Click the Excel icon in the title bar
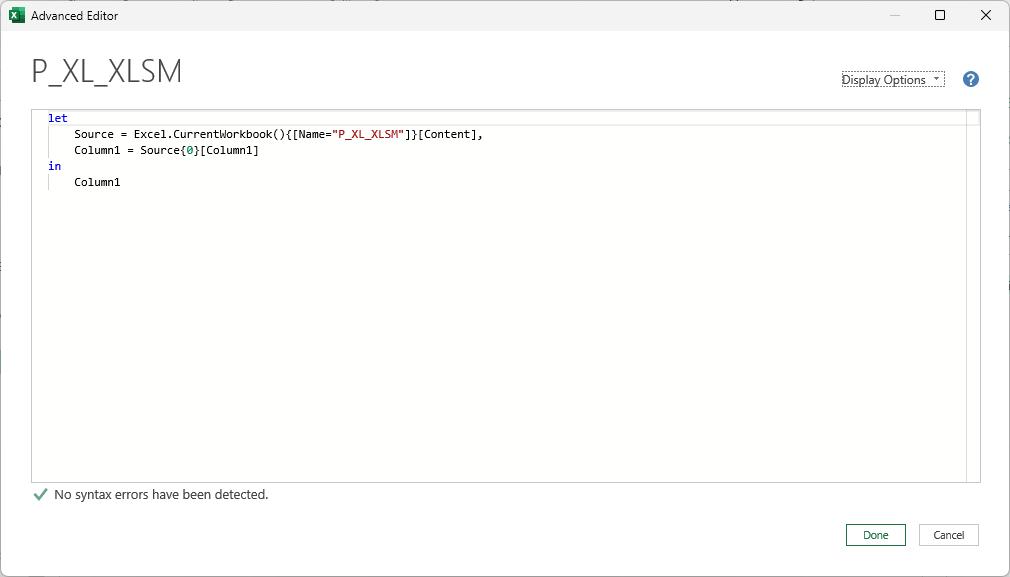Viewport: 1010px width, 577px height. click(x=17, y=15)
